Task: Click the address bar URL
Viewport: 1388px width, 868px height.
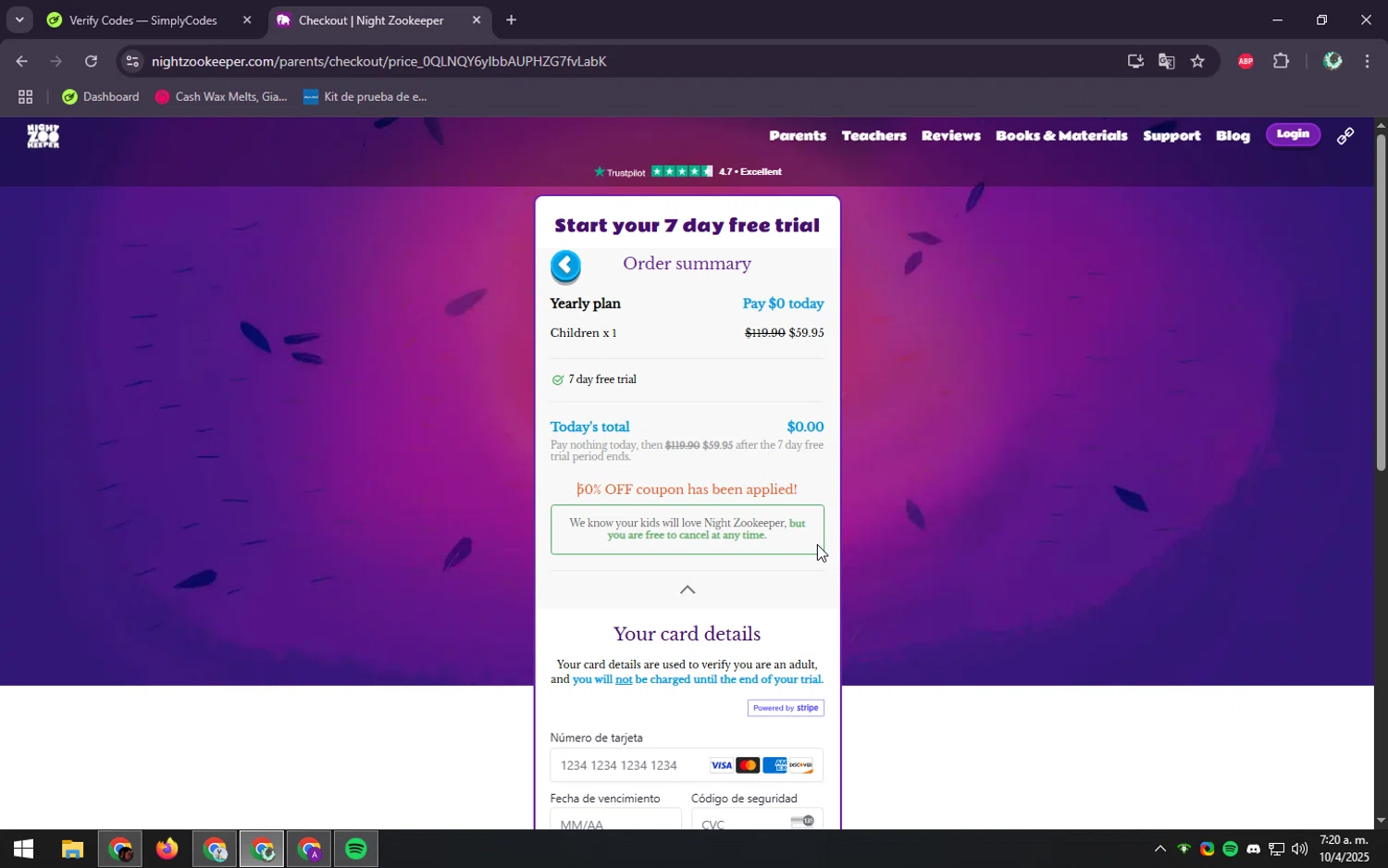Action: point(379,61)
